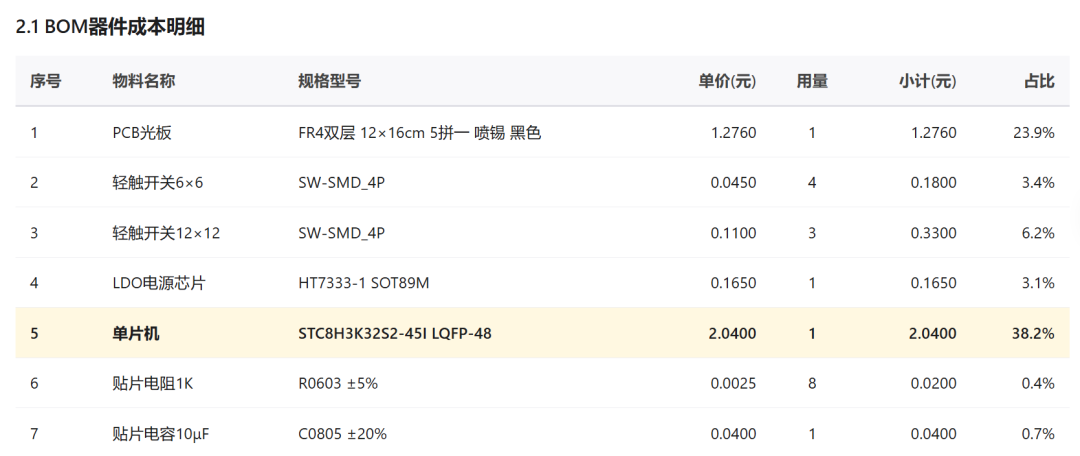Image resolution: width=1080 pixels, height=456 pixels.
Task: Click the HT7333-1 SOT89M spec cell
Action: coord(364,283)
